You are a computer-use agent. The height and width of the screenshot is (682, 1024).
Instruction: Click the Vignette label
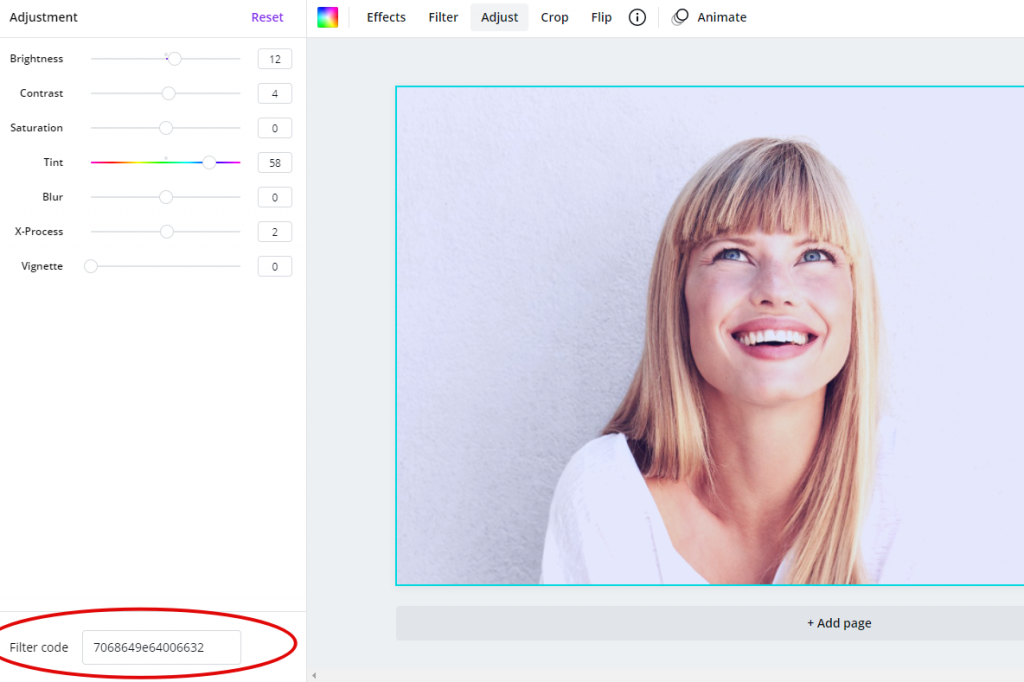tap(42, 267)
